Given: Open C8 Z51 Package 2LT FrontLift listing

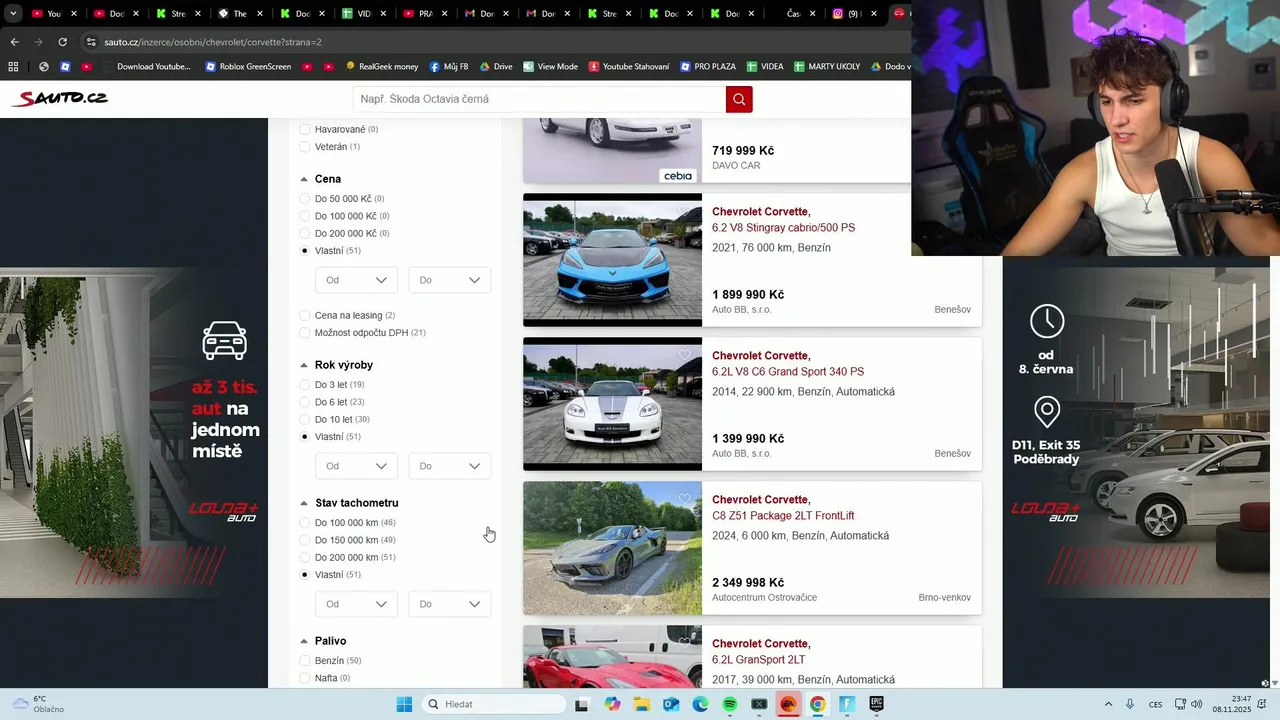Looking at the screenshot, I should [x=783, y=516].
